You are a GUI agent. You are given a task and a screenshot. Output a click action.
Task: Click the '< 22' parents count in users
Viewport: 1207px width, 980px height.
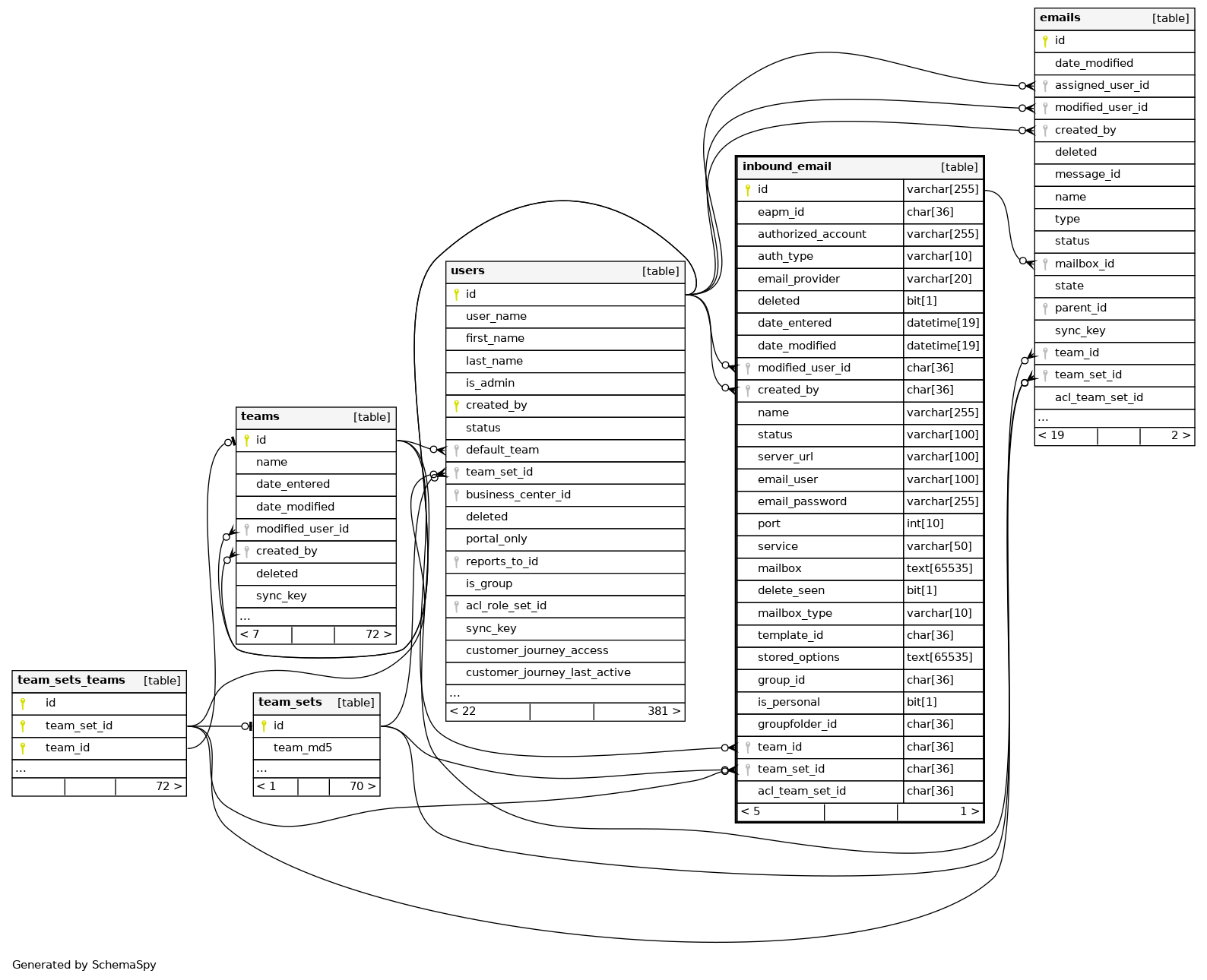click(463, 712)
